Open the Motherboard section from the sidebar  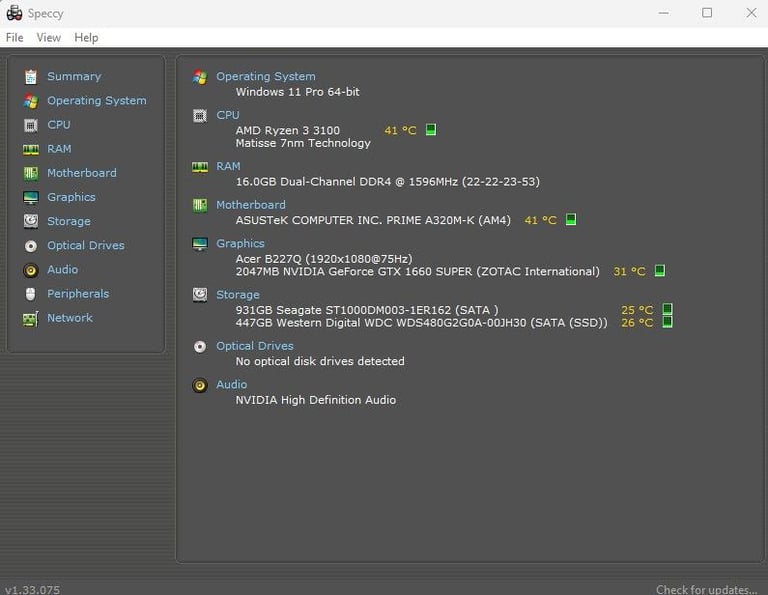pos(82,173)
